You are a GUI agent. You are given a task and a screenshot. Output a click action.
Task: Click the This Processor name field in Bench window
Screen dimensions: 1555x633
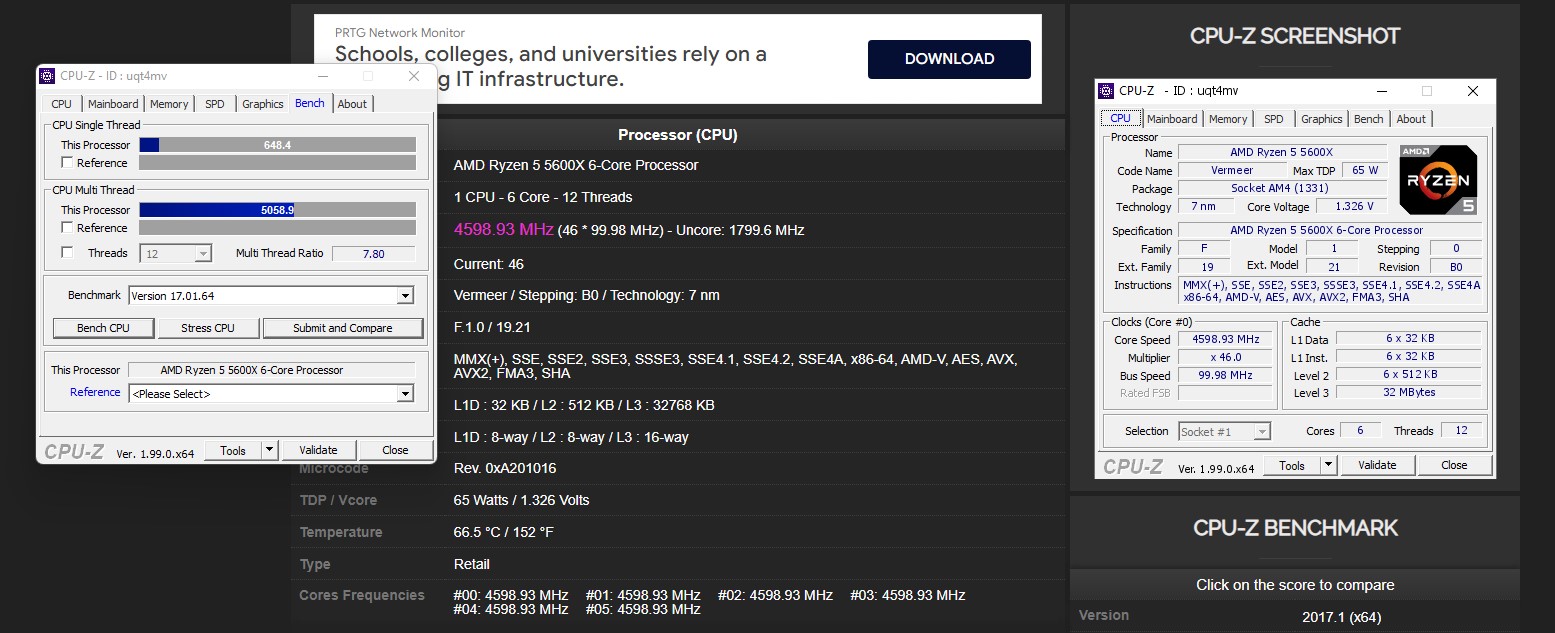click(272, 370)
